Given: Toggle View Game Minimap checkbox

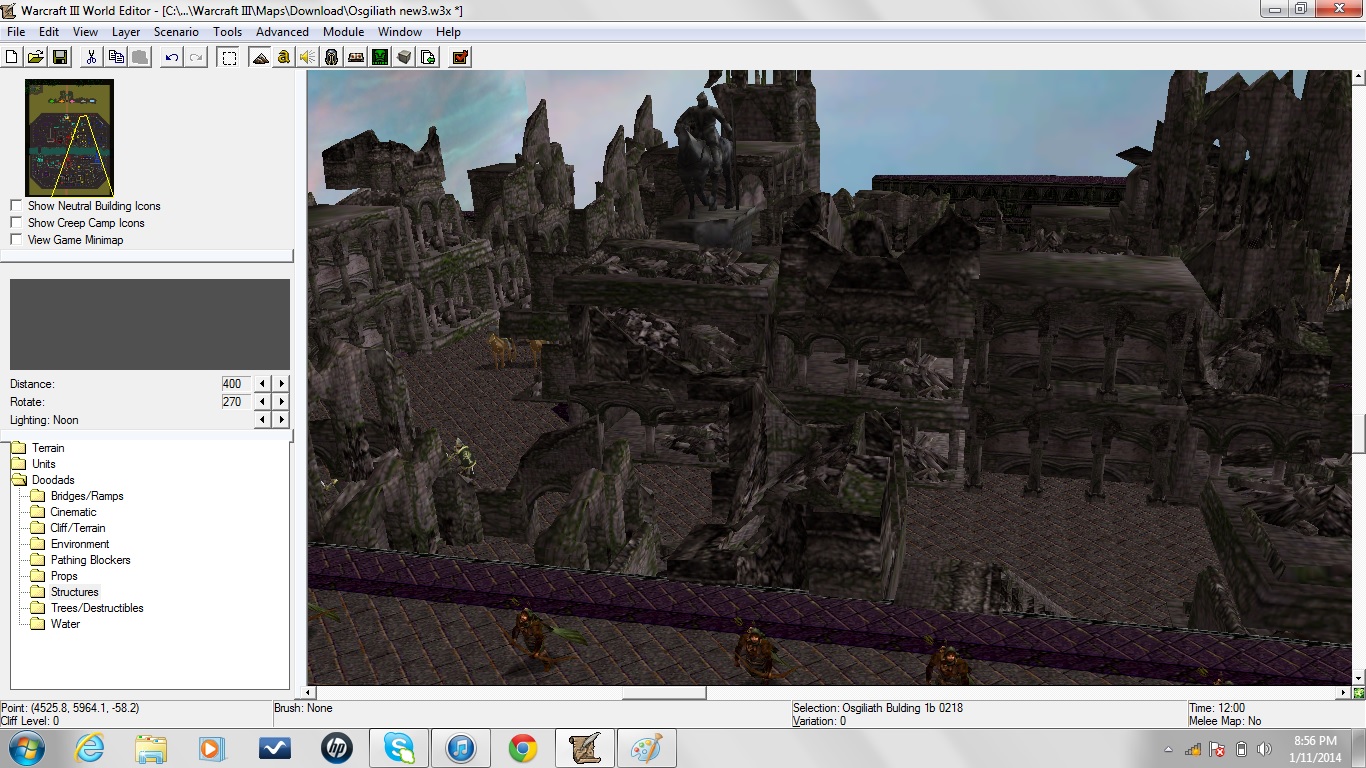Looking at the screenshot, I should click(x=16, y=240).
